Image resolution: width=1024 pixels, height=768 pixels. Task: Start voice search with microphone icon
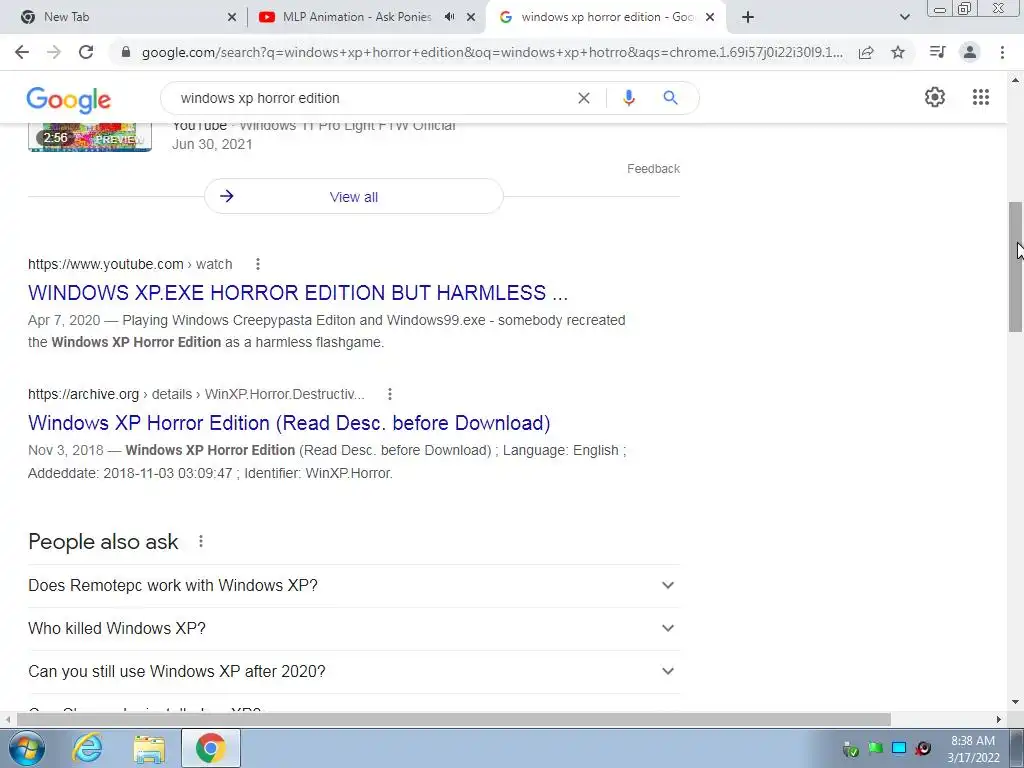coord(629,98)
